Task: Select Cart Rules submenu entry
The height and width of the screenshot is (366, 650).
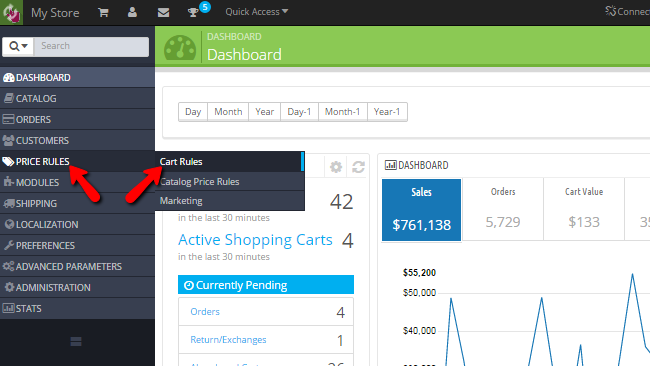Action: point(230,162)
